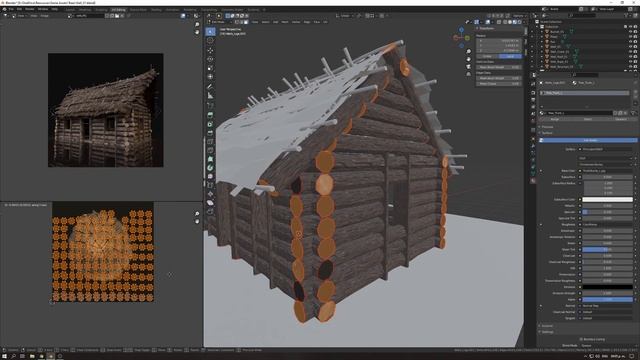Open the transform orientation dropdown
640x360 pixels.
[x=345, y=16]
